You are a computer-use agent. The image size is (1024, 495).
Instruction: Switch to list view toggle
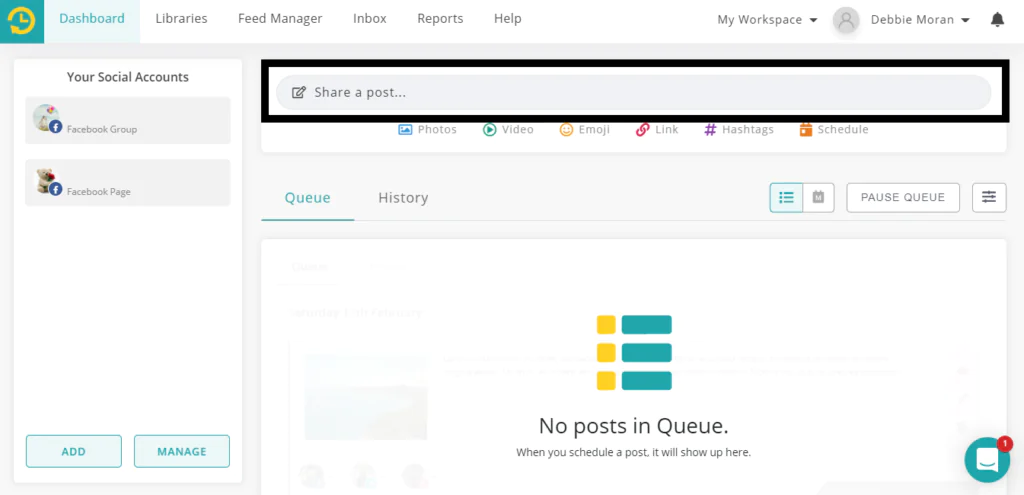(x=786, y=197)
